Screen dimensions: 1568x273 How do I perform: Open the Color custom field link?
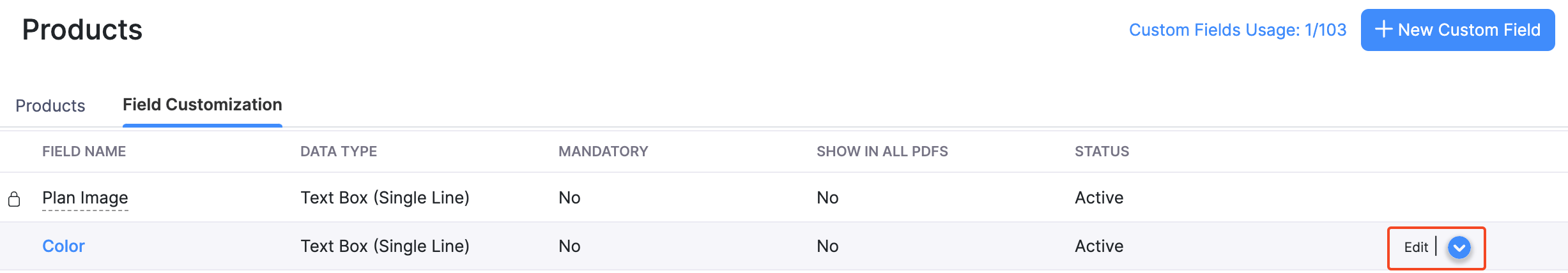click(x=63, y=246)
